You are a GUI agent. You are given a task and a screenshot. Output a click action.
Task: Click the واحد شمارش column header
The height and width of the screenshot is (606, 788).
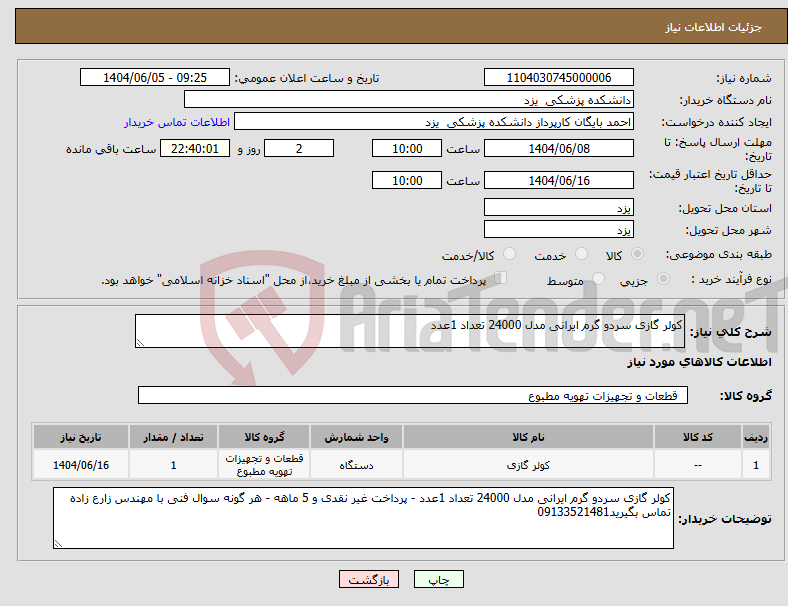point(356,437)
